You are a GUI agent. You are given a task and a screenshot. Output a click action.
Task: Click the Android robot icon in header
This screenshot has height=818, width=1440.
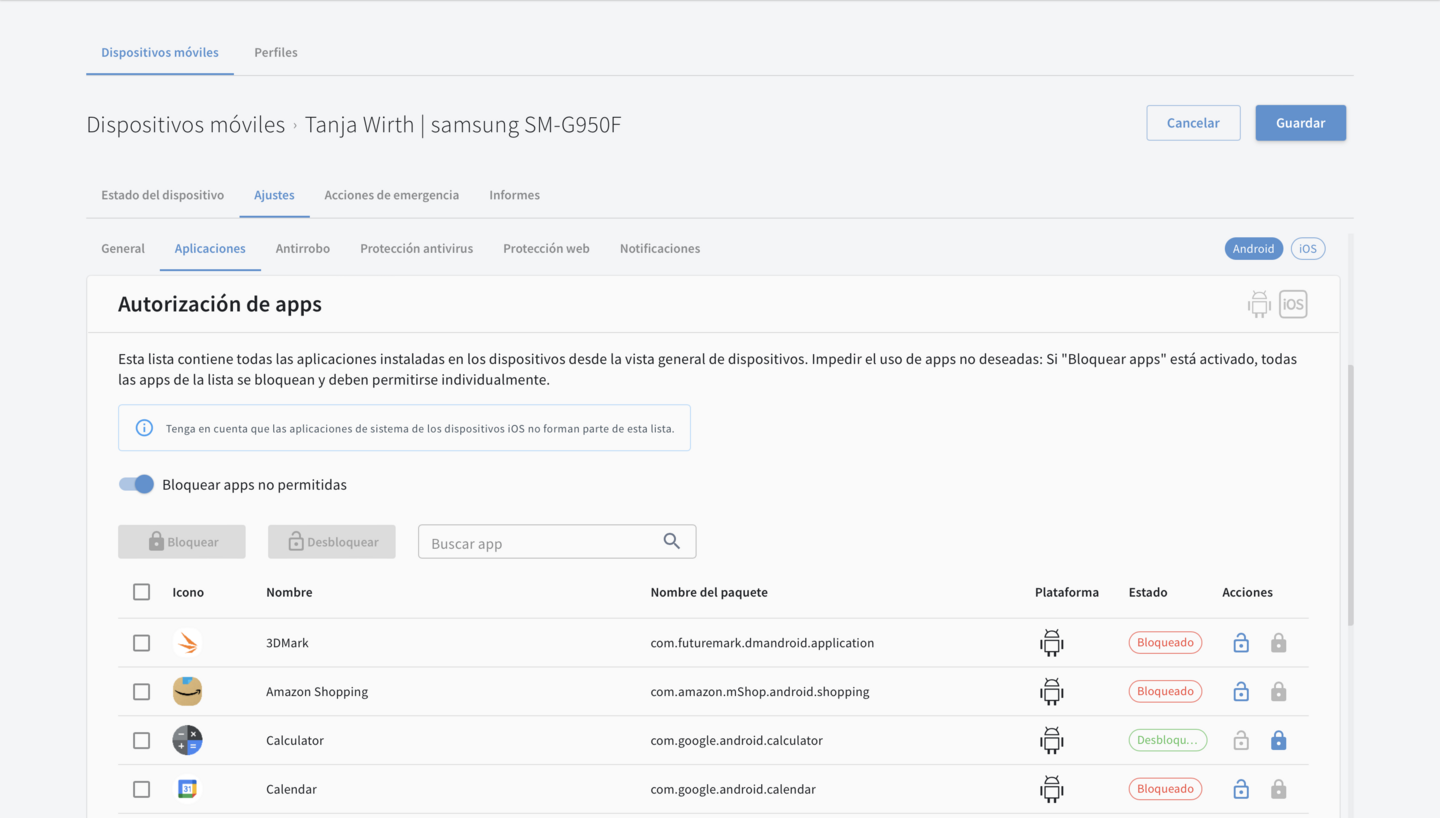click(x=1258, y=304)
